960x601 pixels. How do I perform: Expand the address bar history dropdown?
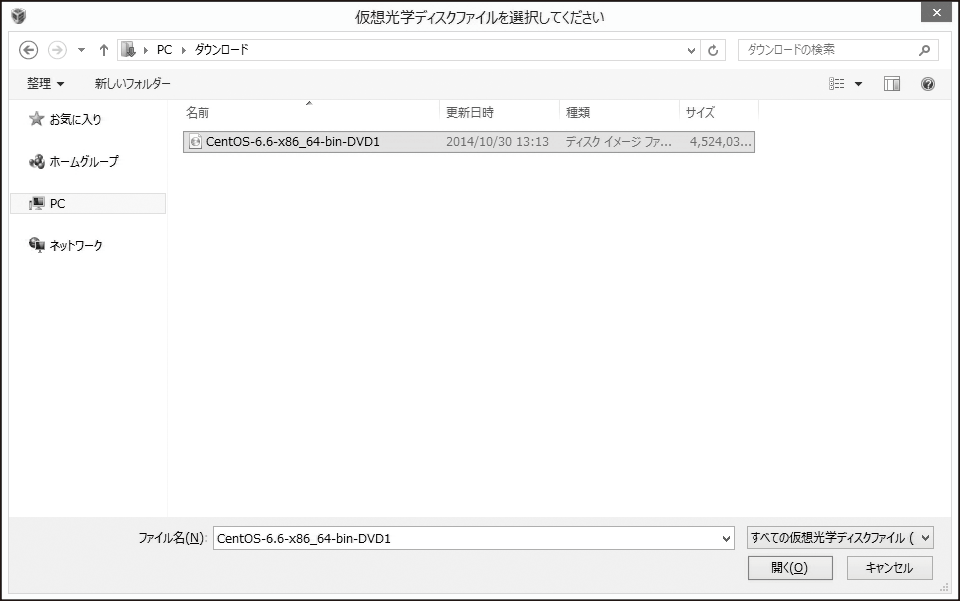(691, 50)
